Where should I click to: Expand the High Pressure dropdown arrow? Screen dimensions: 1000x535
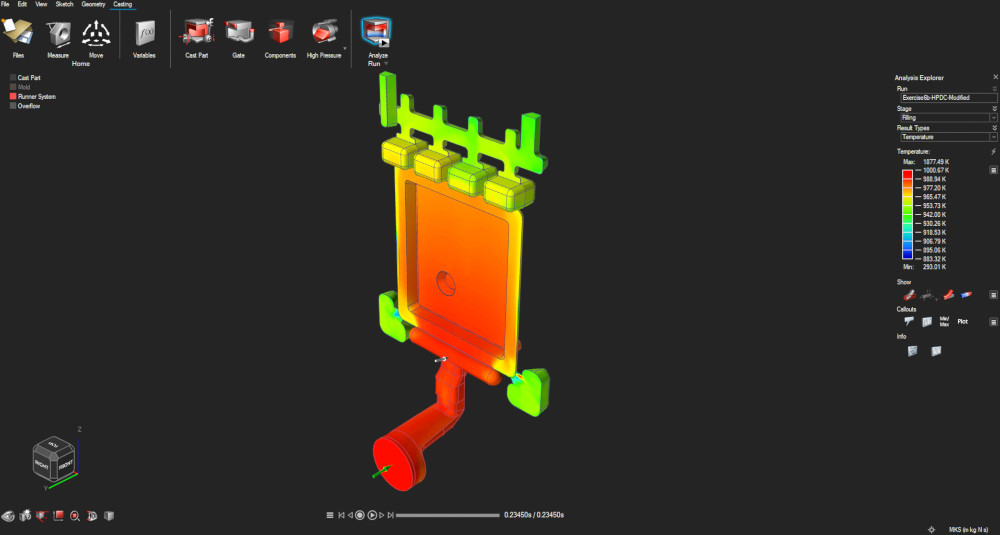(345, 48)
